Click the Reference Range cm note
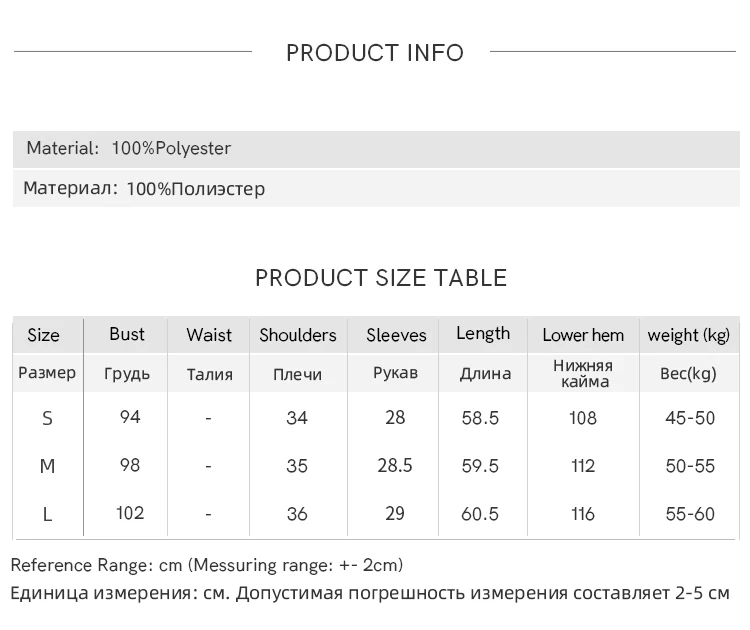The width and height of the screenshot is (750, 630). coord(207,565)
